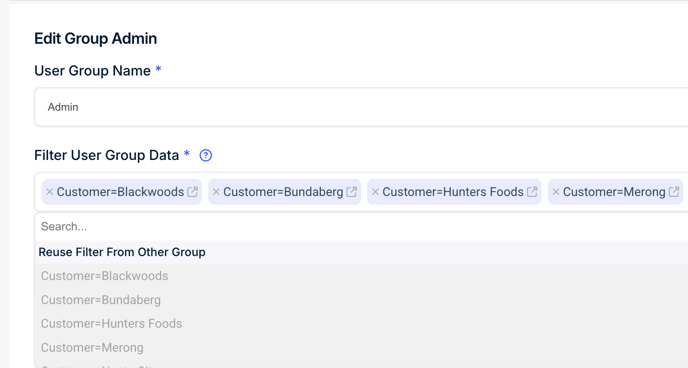Open Customer=Bundaberg filter external link icon
The height and width of the screenshot is (368, 688).
point(351,192)
